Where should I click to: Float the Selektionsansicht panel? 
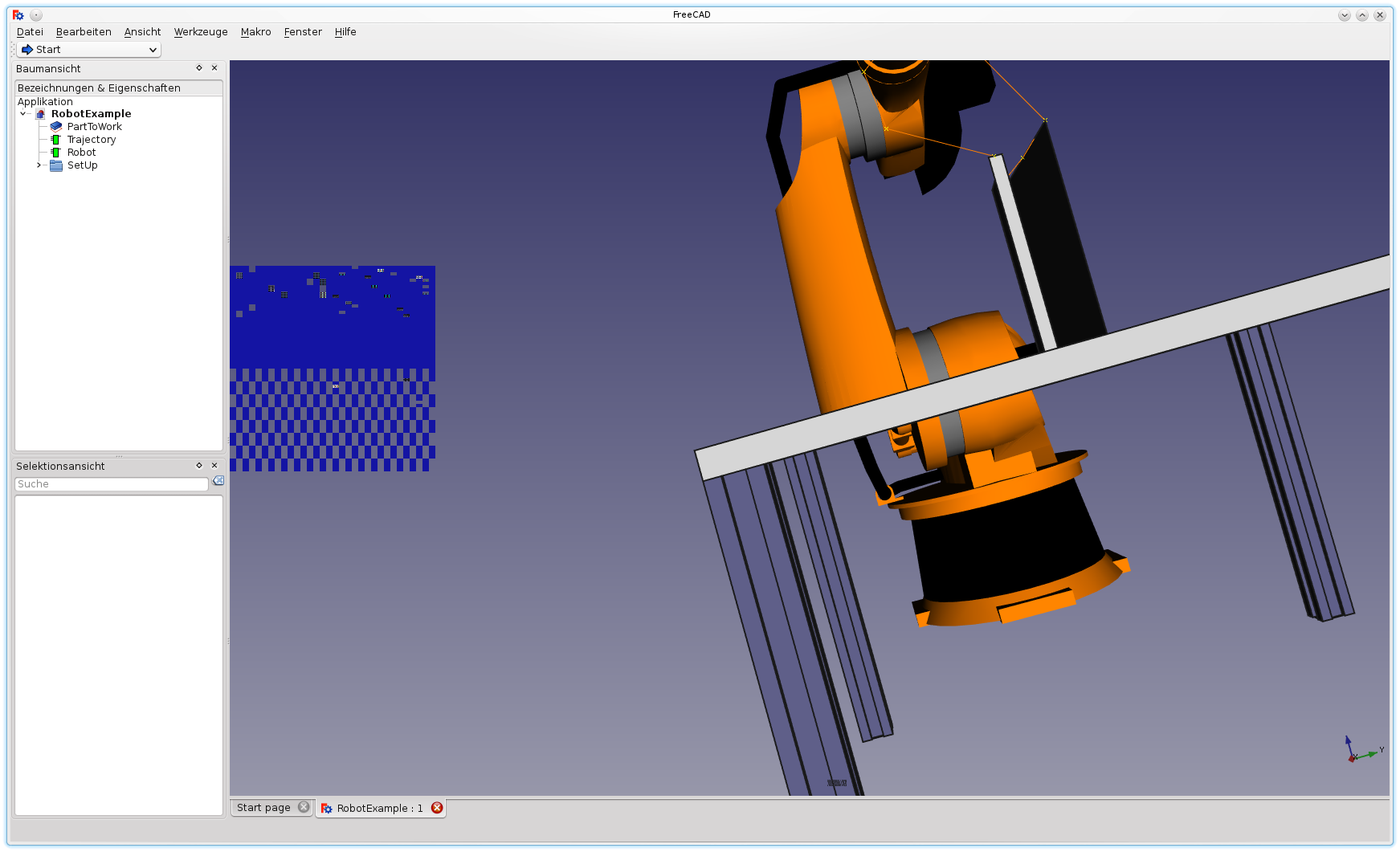[199, 466]
